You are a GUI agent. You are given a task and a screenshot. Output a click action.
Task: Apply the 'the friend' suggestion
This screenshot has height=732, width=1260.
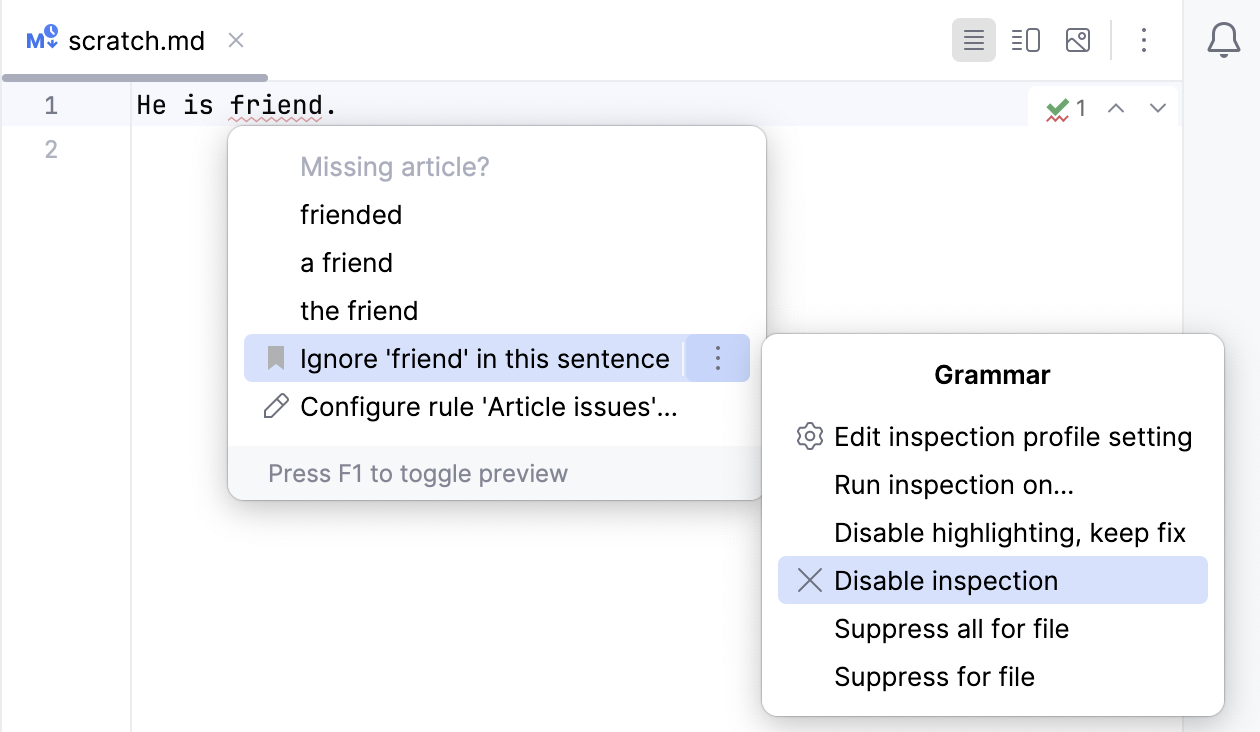tap(358, 310)
